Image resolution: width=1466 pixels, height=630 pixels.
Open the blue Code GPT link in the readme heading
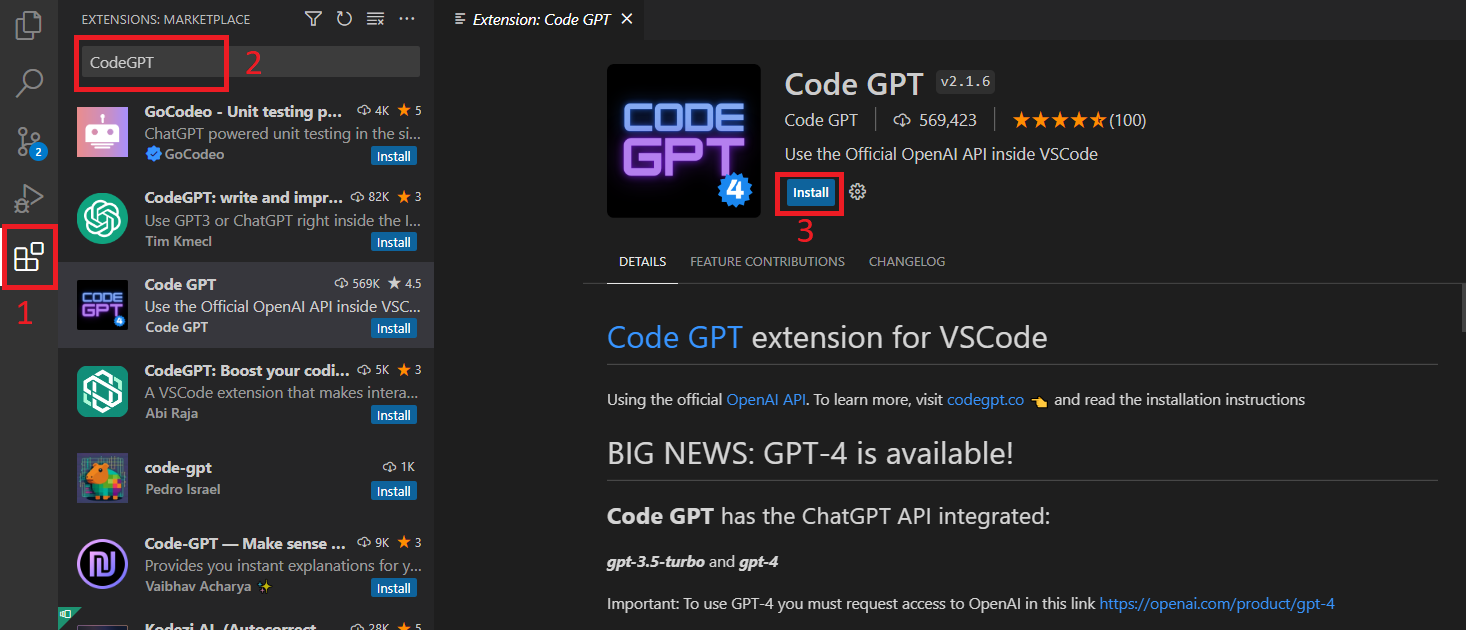click(x=675, y=337)
